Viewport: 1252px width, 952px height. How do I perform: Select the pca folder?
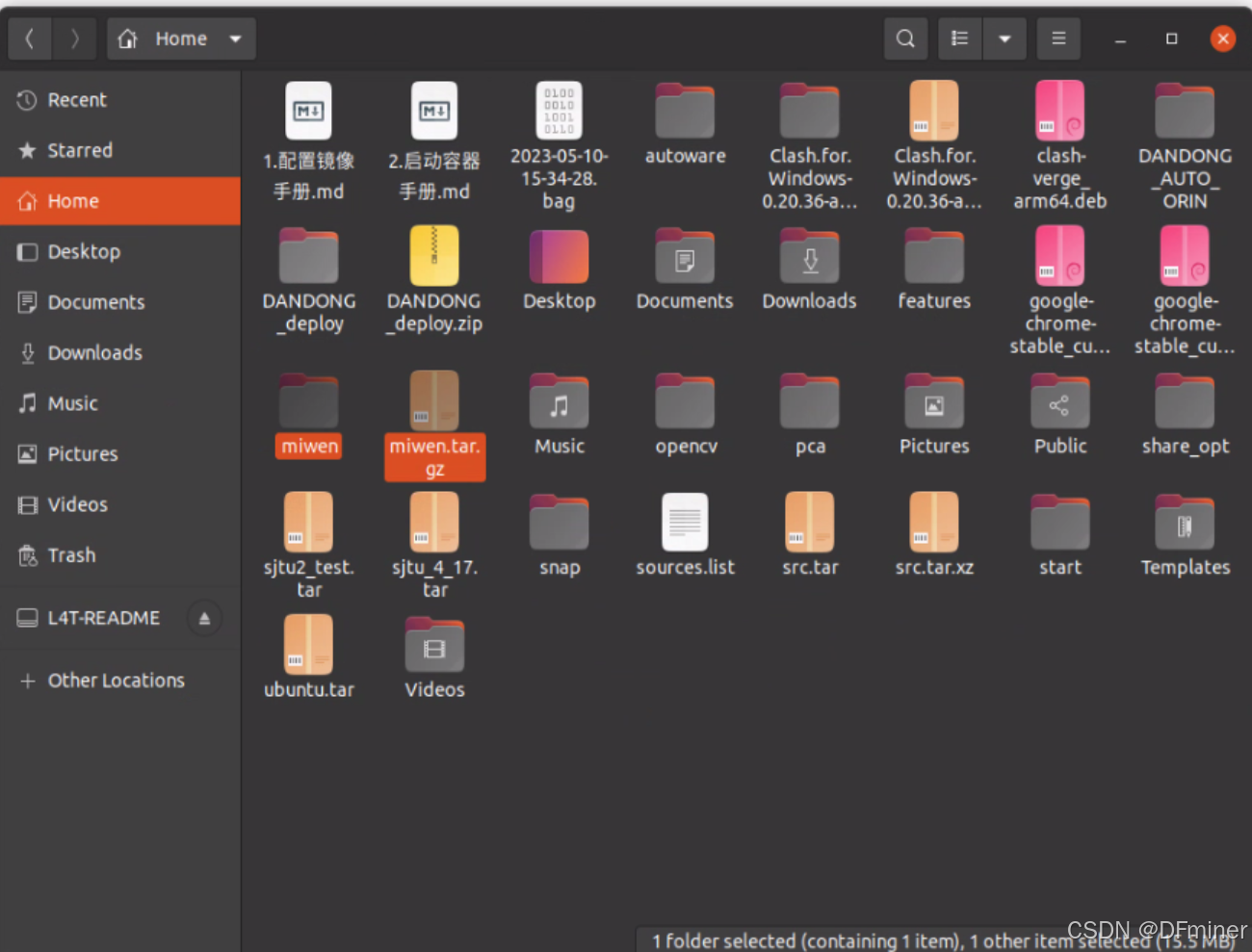(810, 415)
